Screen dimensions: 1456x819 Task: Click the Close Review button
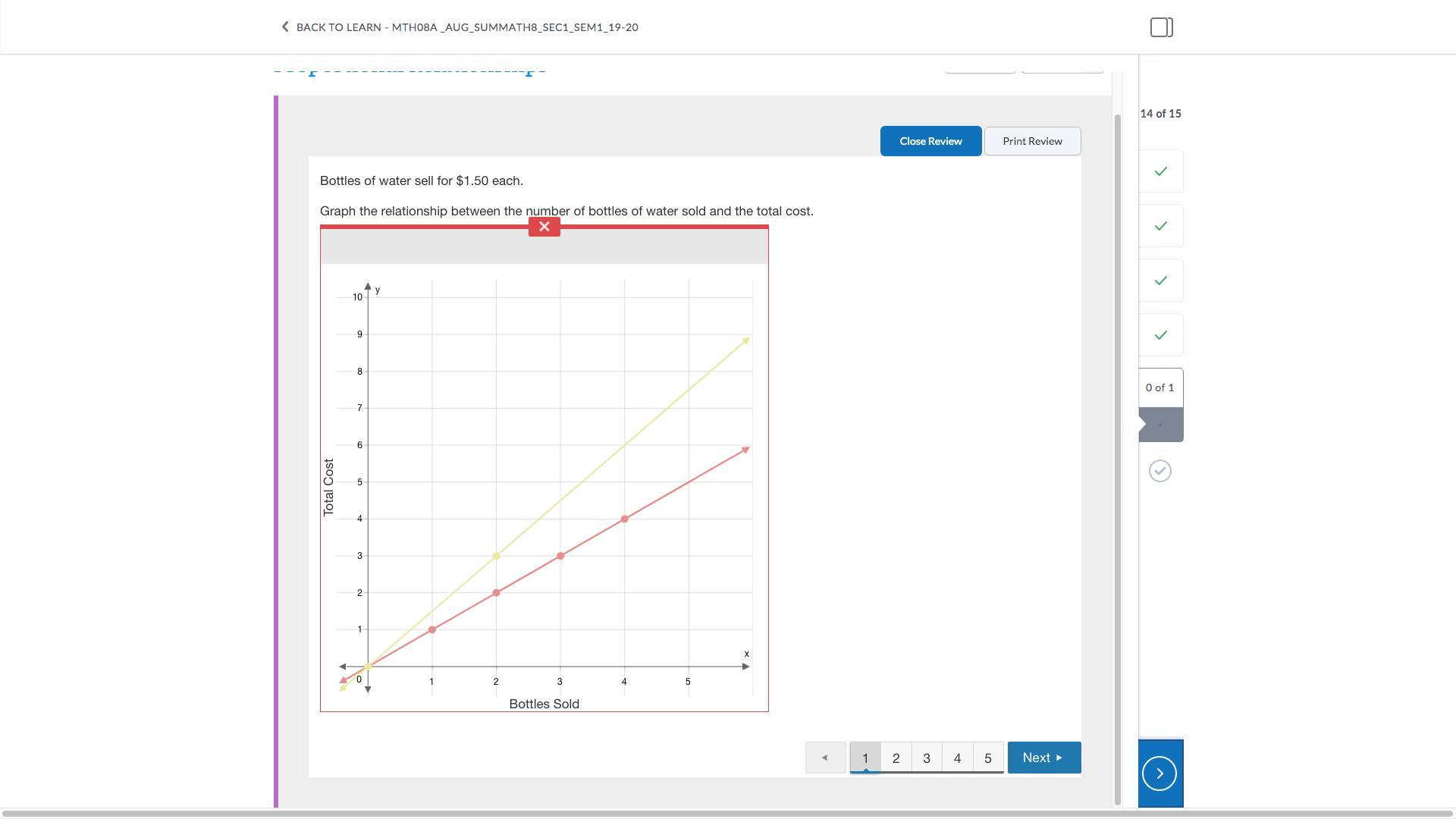click(930, 141)
